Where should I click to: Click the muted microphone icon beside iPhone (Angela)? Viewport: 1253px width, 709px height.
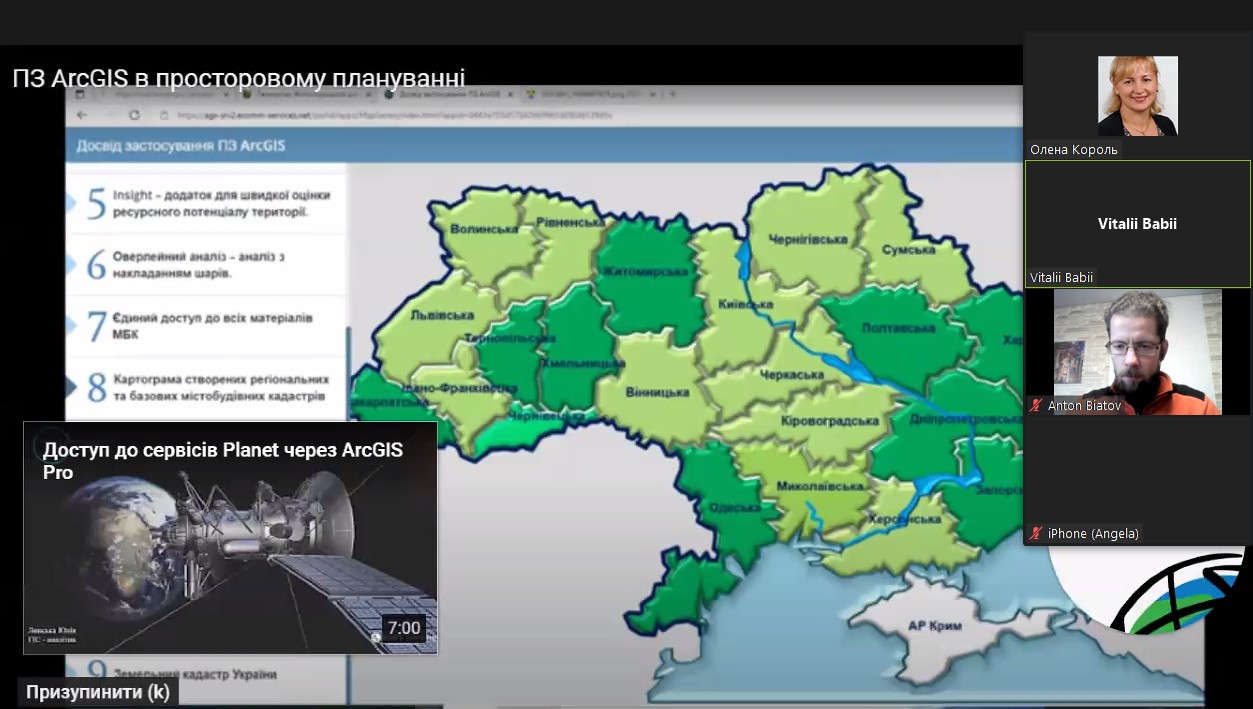(1036, 533)
